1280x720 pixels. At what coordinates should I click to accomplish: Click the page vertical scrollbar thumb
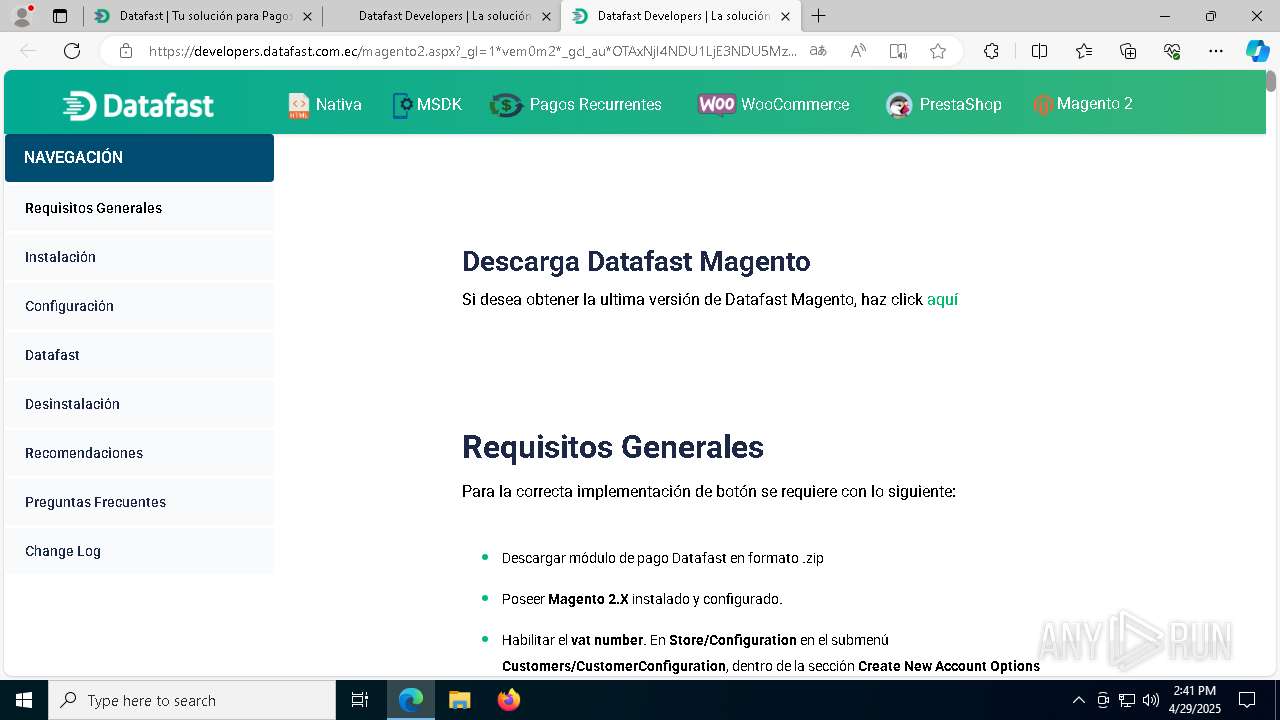[x=1271, y=81]
